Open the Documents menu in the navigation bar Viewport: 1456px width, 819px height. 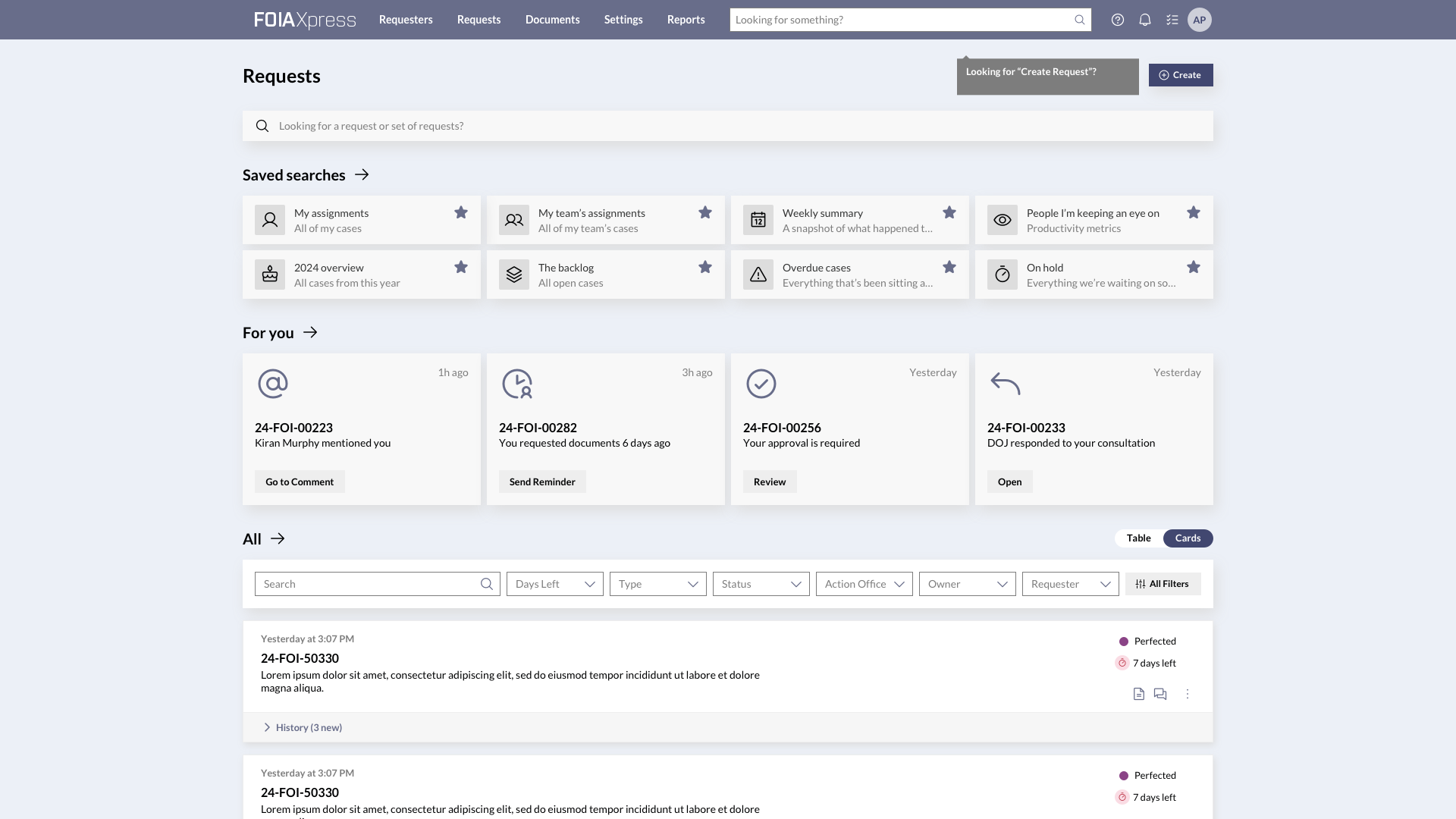[x=552, y=20]
